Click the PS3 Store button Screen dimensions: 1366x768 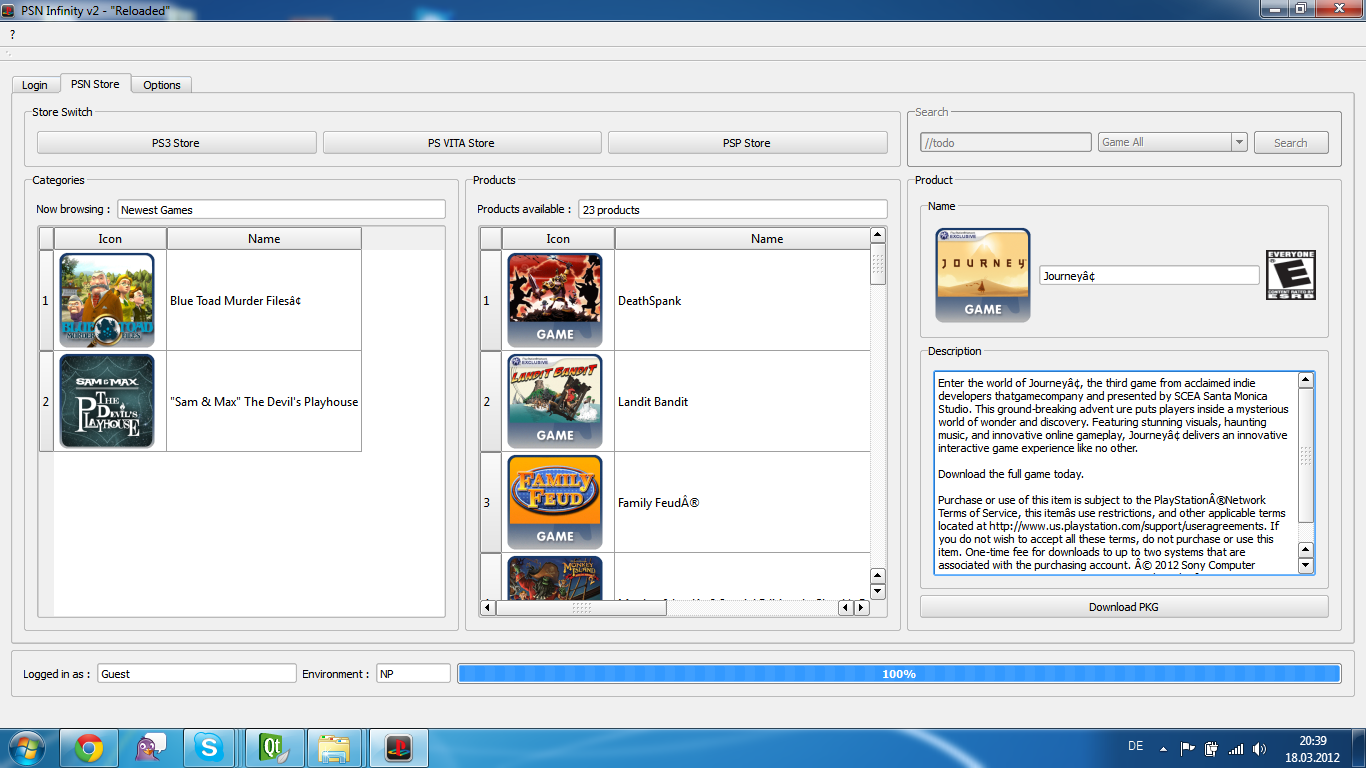coord(176,143)
